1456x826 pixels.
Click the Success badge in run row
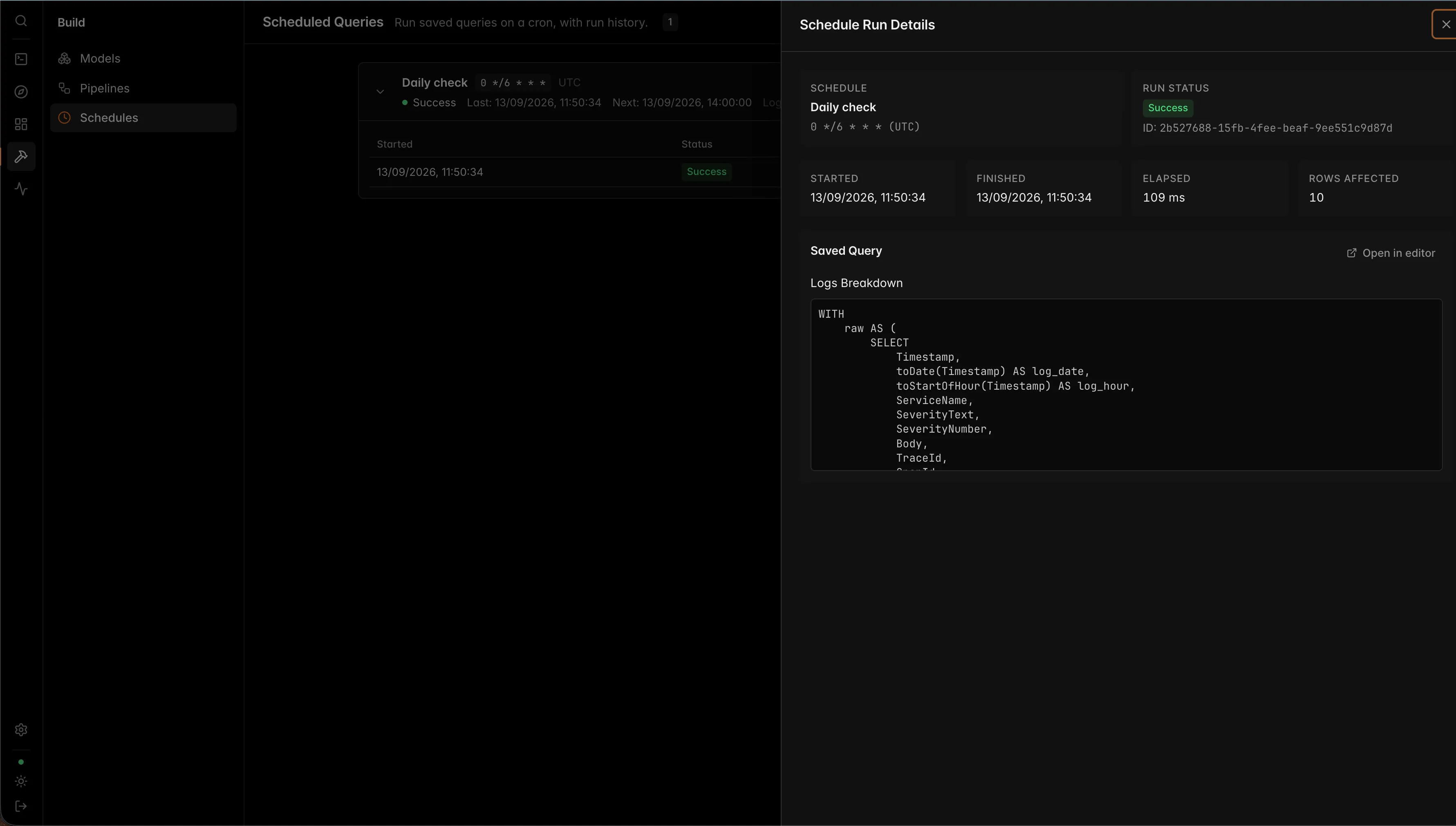(706, 171)
